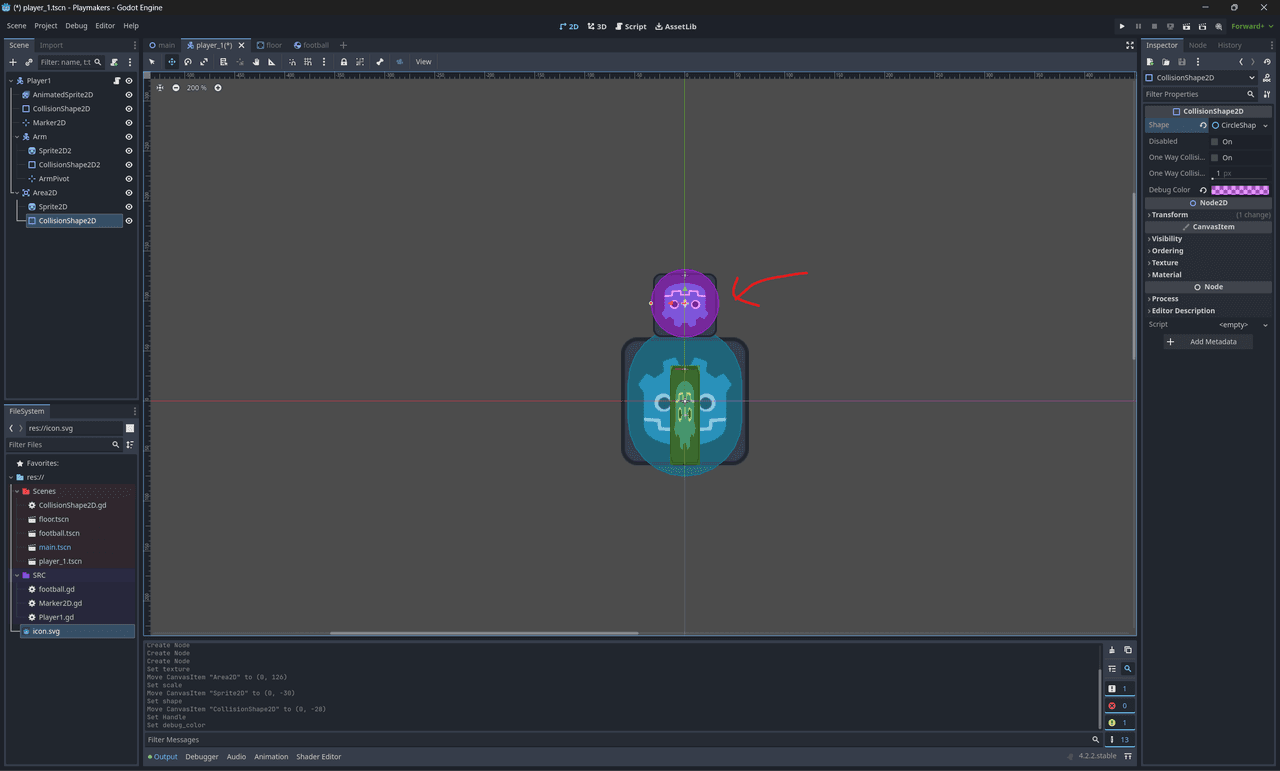Hide the Marker2D node
The height and width of the screenshot is (771, 1280).
[x=129, y=123]
